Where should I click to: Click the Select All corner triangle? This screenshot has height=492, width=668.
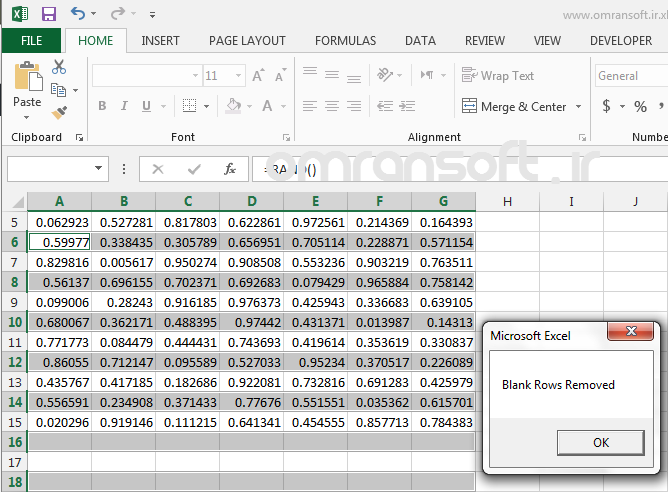(x=17, y=201)
